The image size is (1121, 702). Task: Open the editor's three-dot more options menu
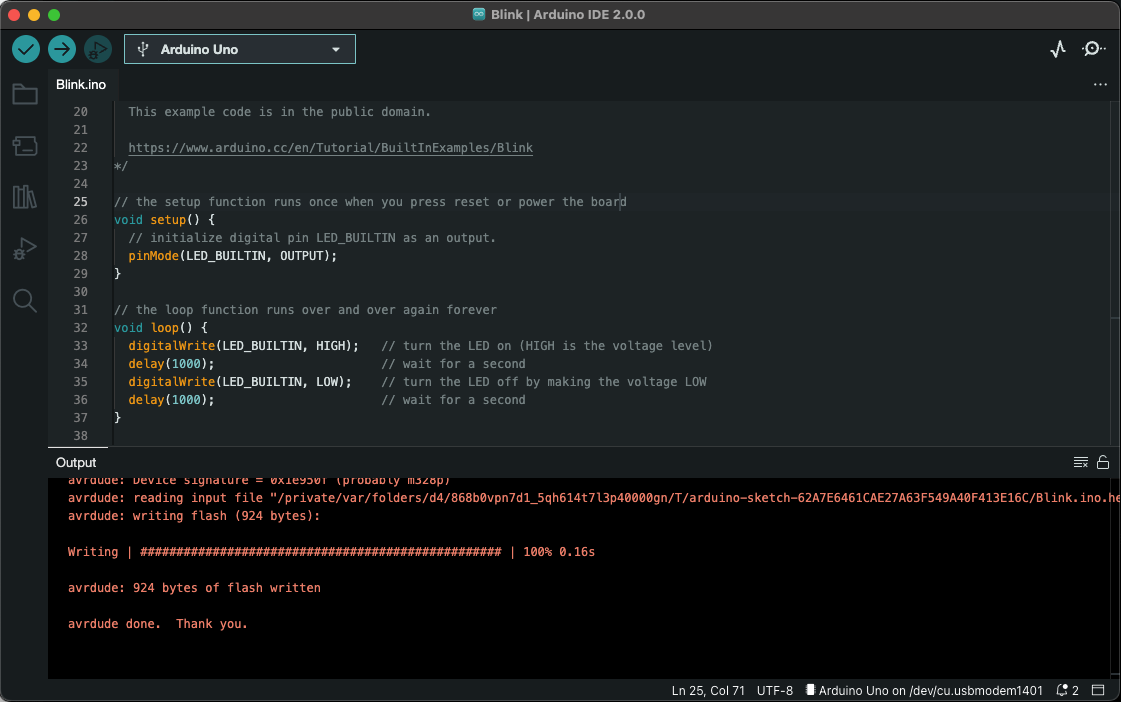1100,85
